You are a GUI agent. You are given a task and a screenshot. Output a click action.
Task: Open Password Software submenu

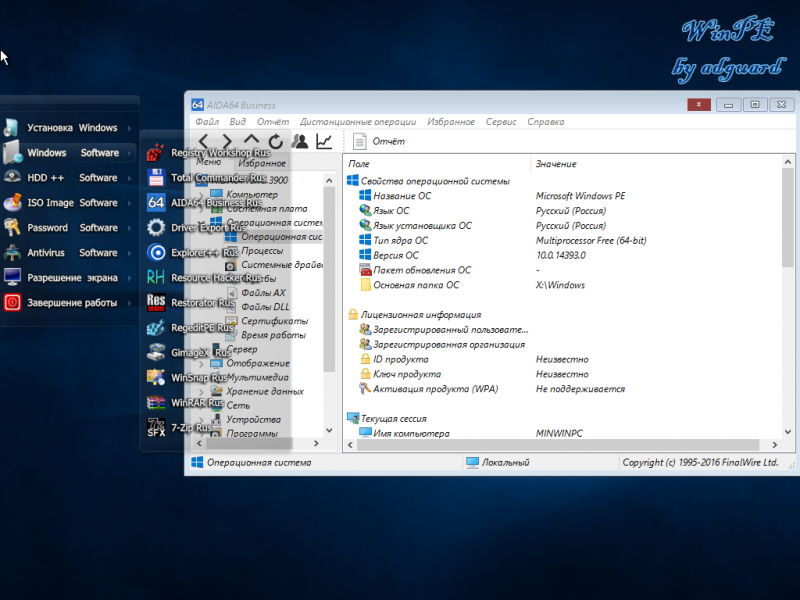(70, 228)
